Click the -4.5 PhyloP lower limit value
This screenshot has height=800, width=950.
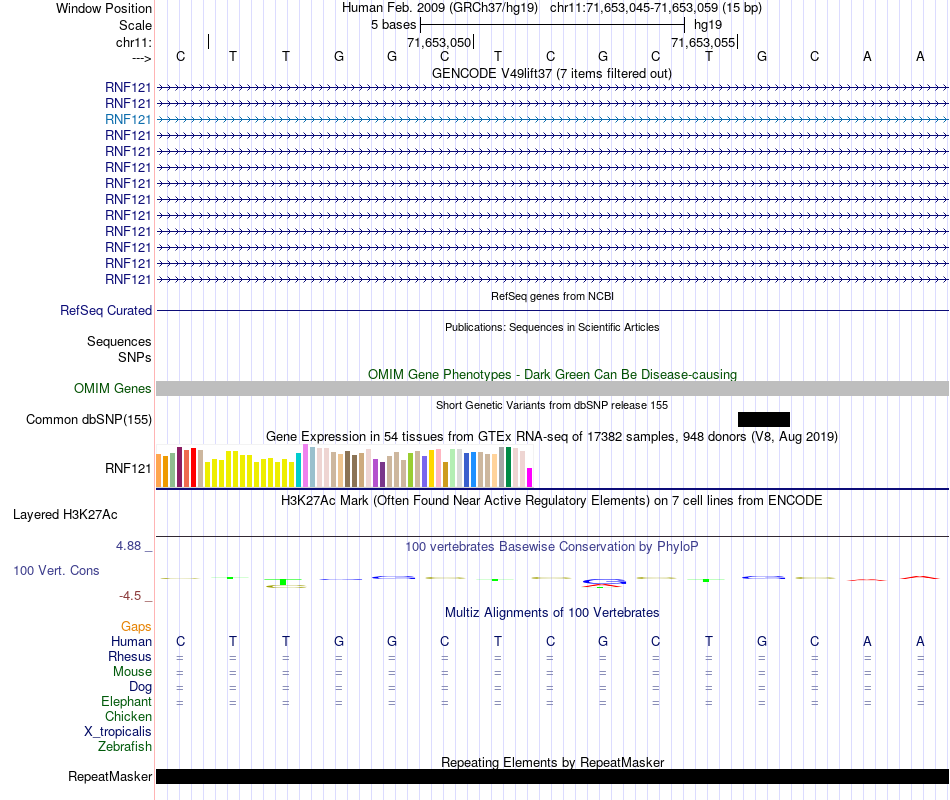[x=130, y=596]
